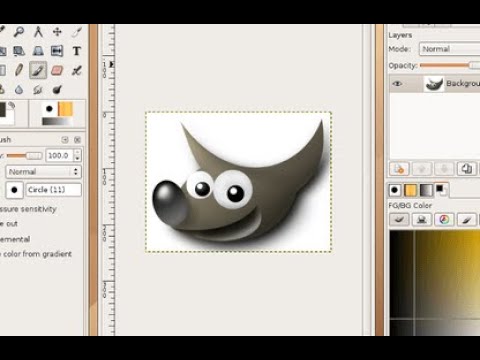
Task: Select the Background layer thumbnail
Action: 434,84
